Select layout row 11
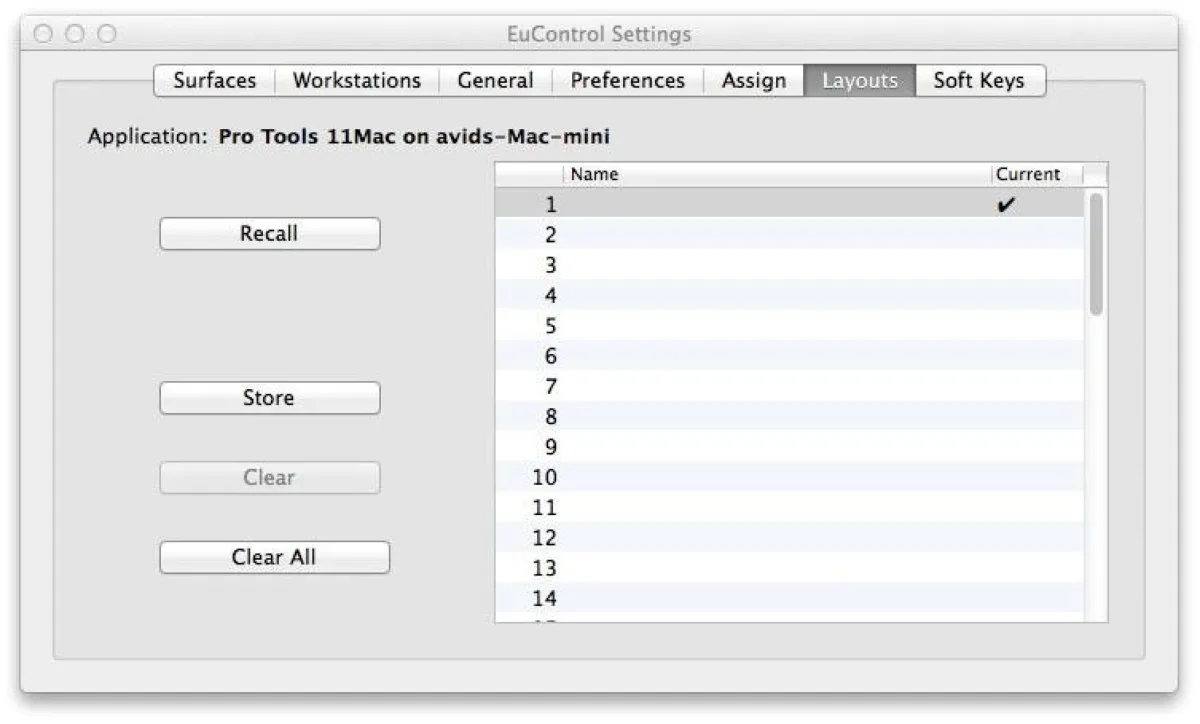 point(789,507)
